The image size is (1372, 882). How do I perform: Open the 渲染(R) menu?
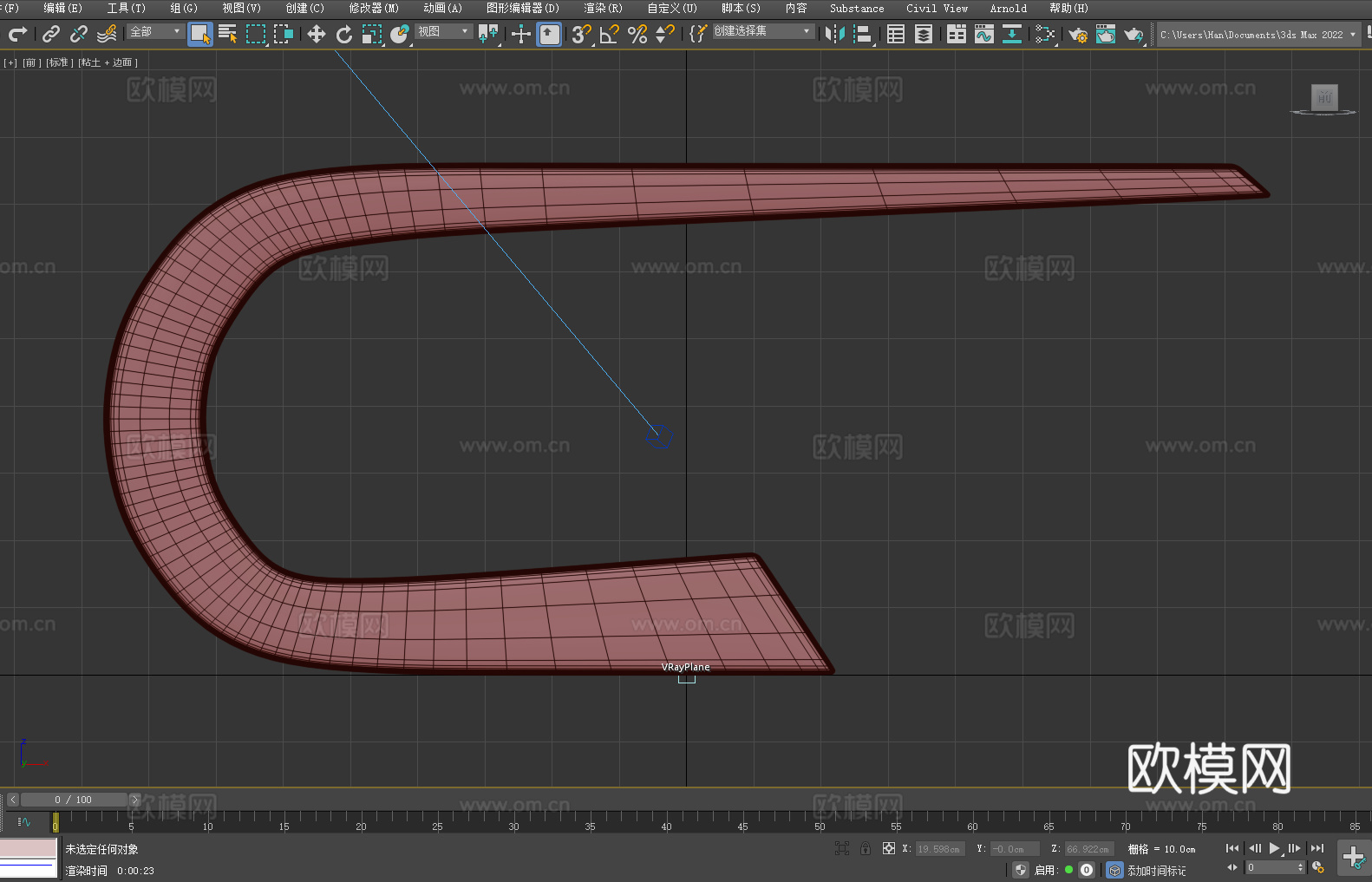click(x=603, y=8)
